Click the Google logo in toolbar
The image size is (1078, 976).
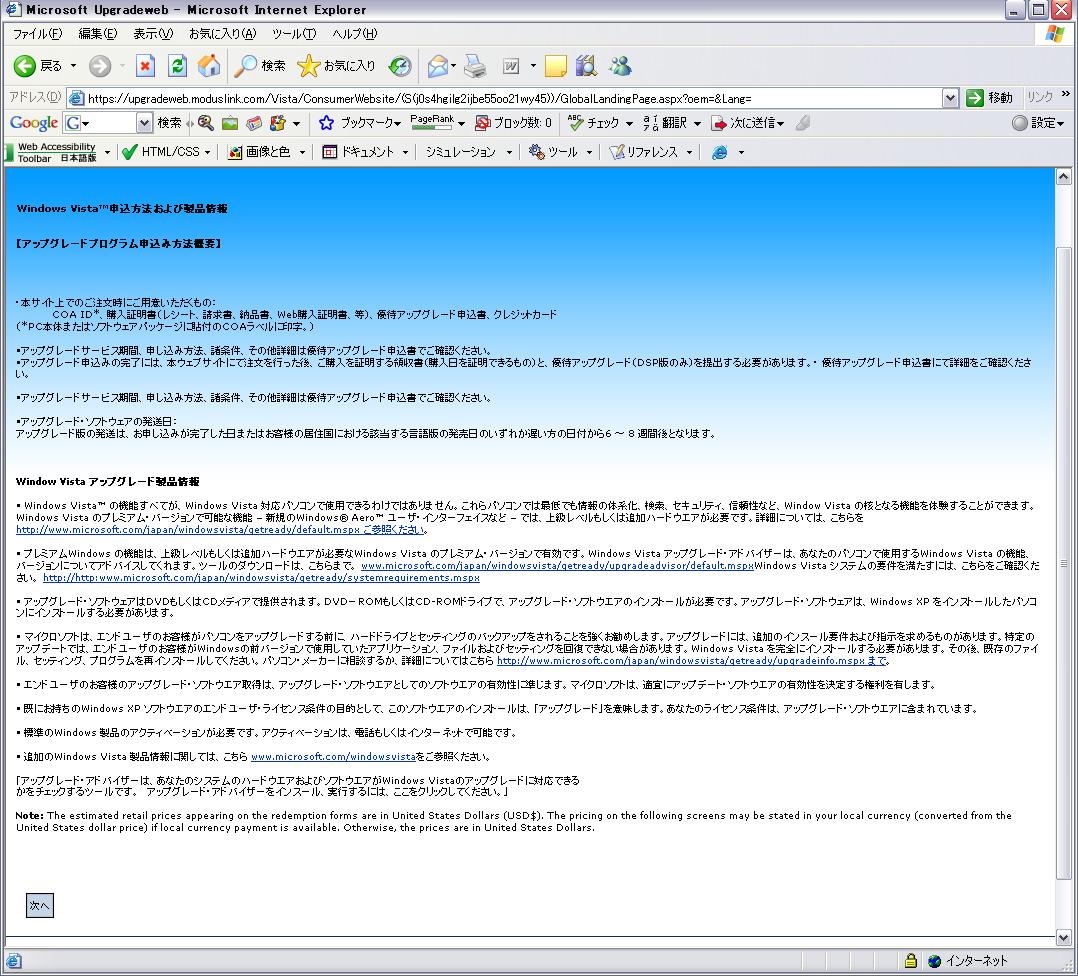point(33,123)
